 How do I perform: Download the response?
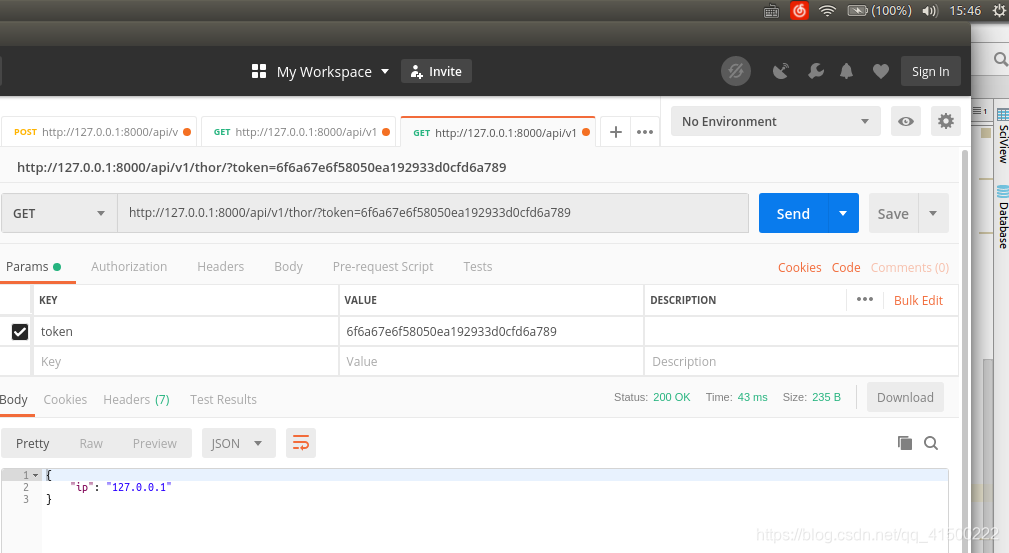(x=905, y=397)
